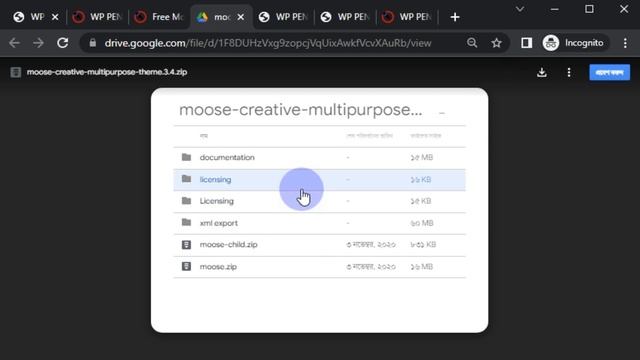Click the folder icon in the highlighted licensing row
The height and width of the screenshot is (360, 640).
click(x=187, y=179)
